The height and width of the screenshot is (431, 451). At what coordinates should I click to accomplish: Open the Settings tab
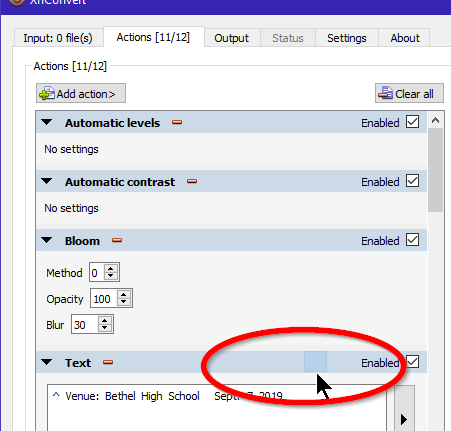347,38
